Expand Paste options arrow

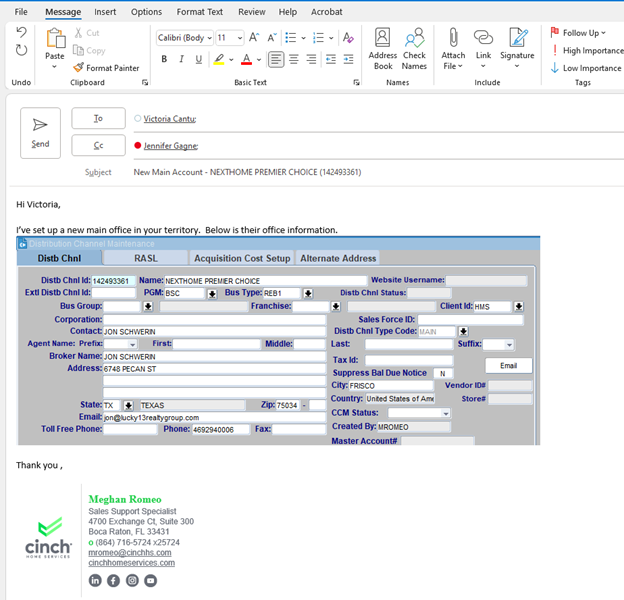click(x=55, y=66)
